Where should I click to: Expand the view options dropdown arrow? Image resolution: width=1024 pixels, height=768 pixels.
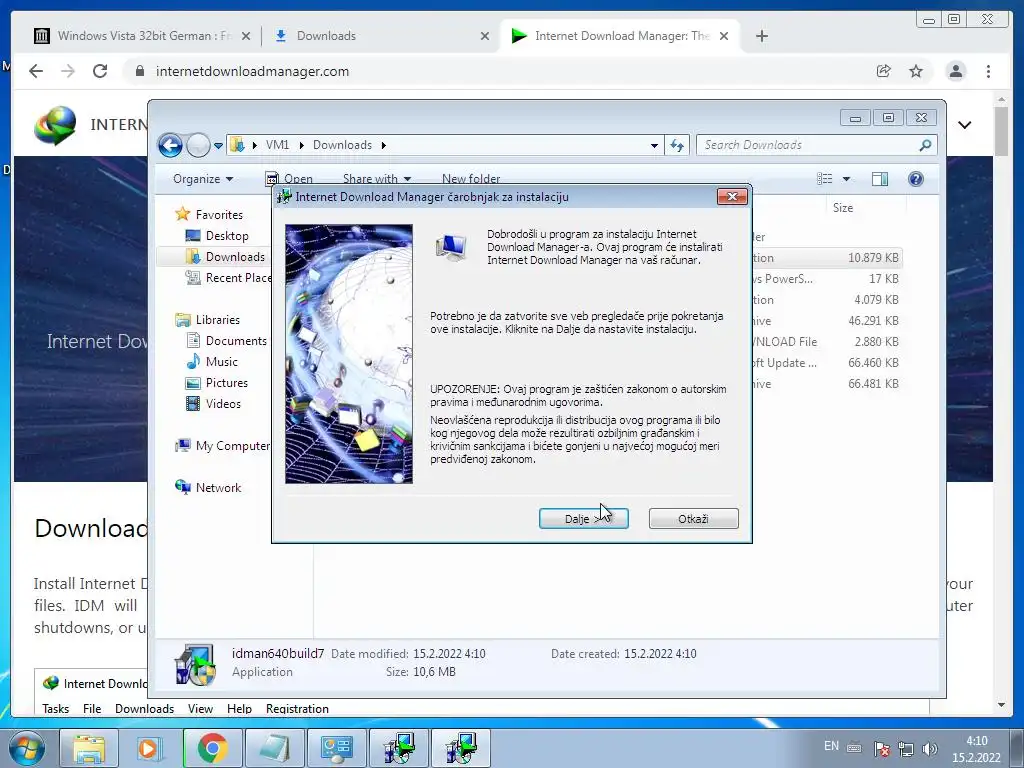[x=846, y=179]
